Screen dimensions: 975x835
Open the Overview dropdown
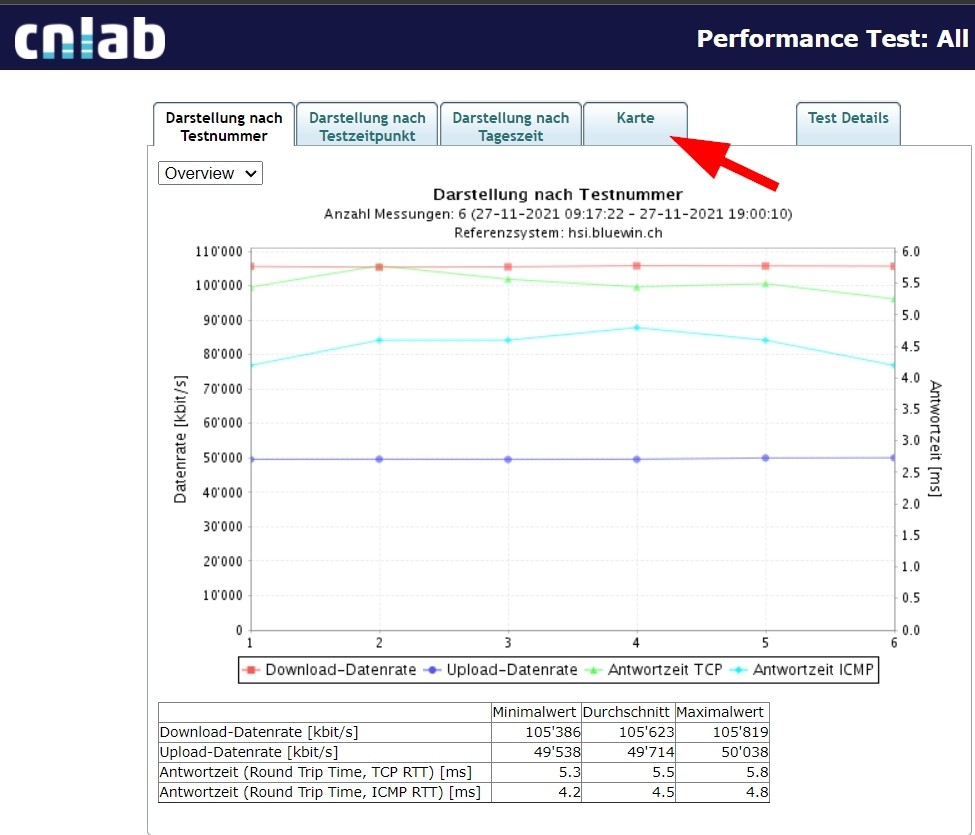(210, 173)
